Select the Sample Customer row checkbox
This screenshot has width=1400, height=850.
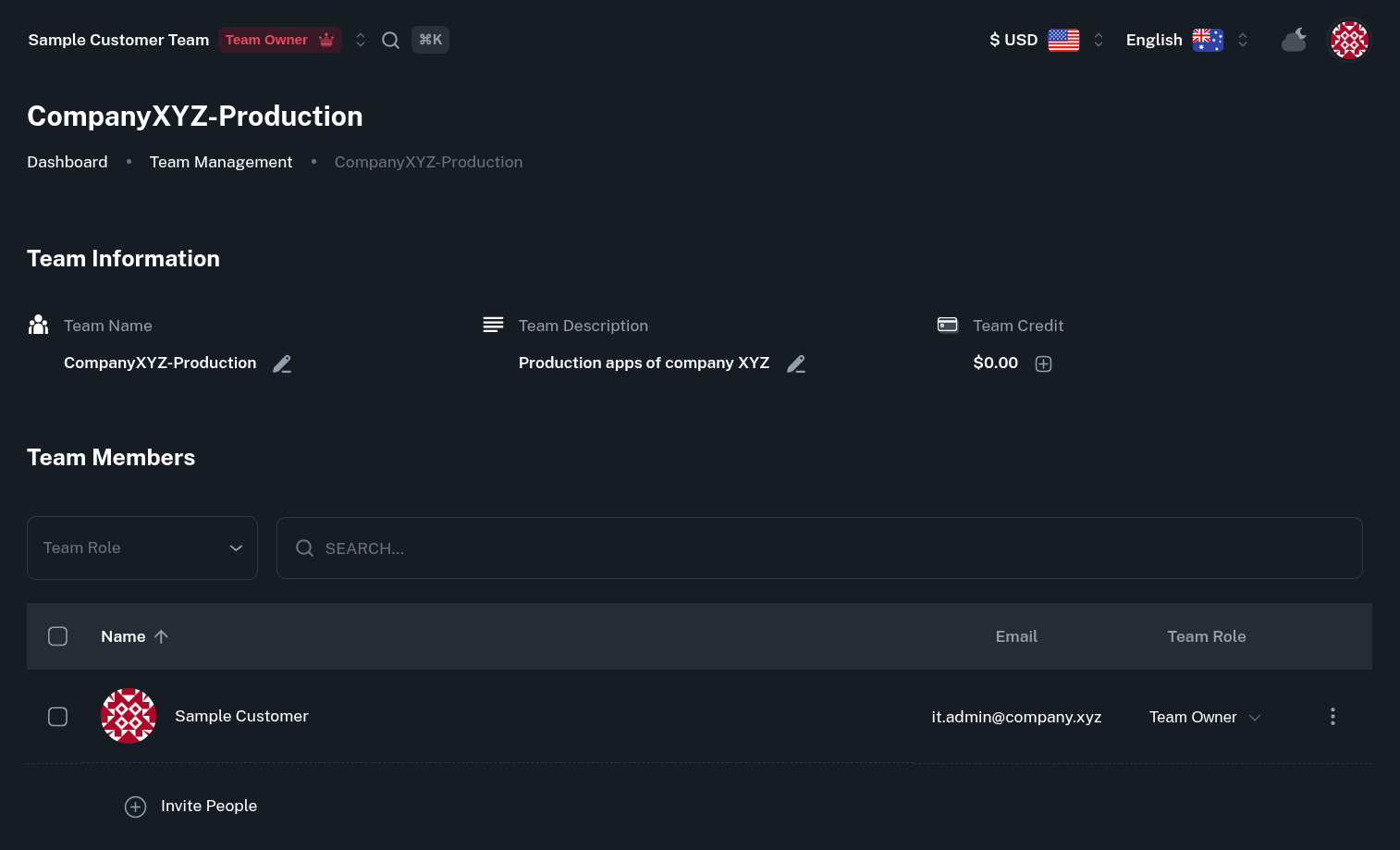pyautogui.click(x=57, y=717)
